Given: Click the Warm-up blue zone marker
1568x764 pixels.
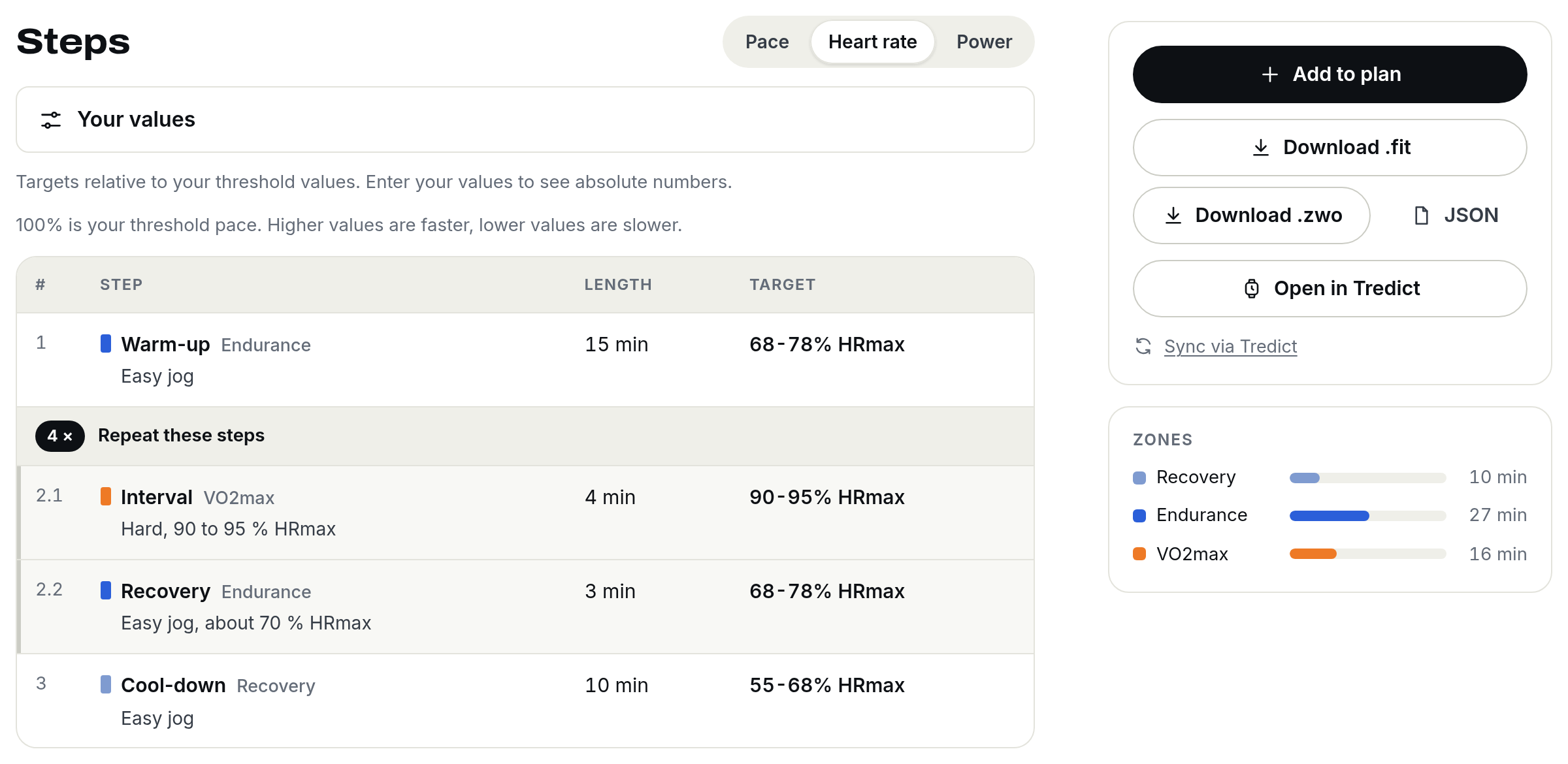Looking at the screenshot, I should tap(106, 343).
